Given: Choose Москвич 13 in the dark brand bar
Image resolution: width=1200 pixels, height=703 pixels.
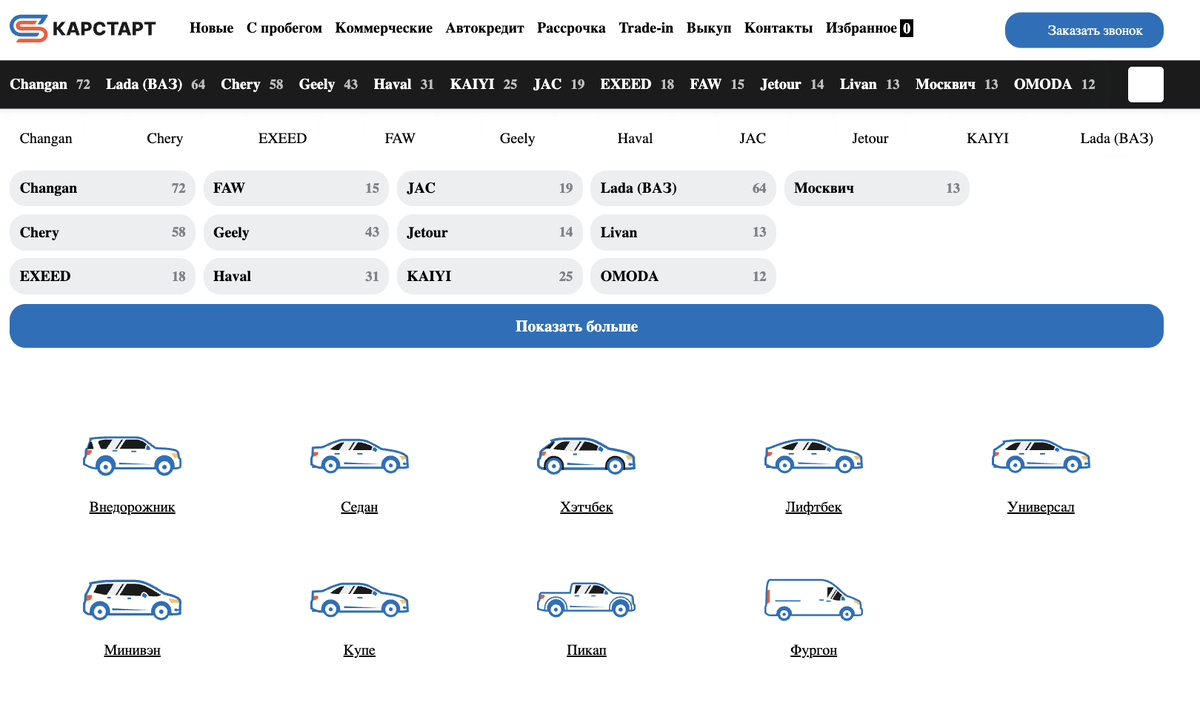Looking at the screenshot, I should (x=957, y=84).
